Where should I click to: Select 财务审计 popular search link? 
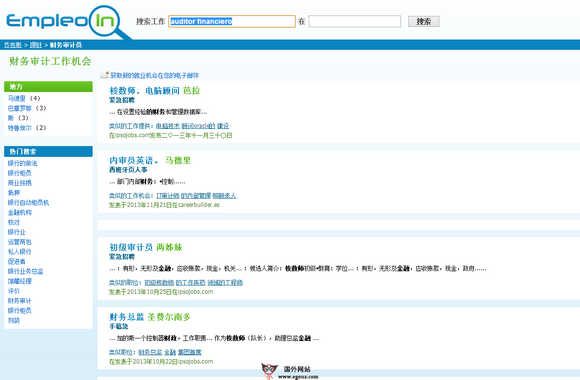(20, 301)
